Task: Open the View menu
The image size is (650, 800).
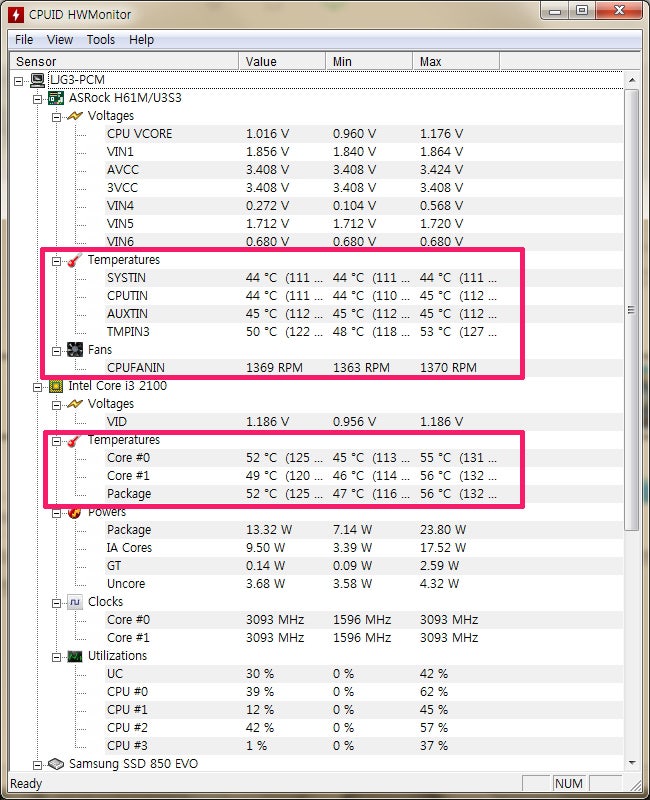Action: pos(60,39)
